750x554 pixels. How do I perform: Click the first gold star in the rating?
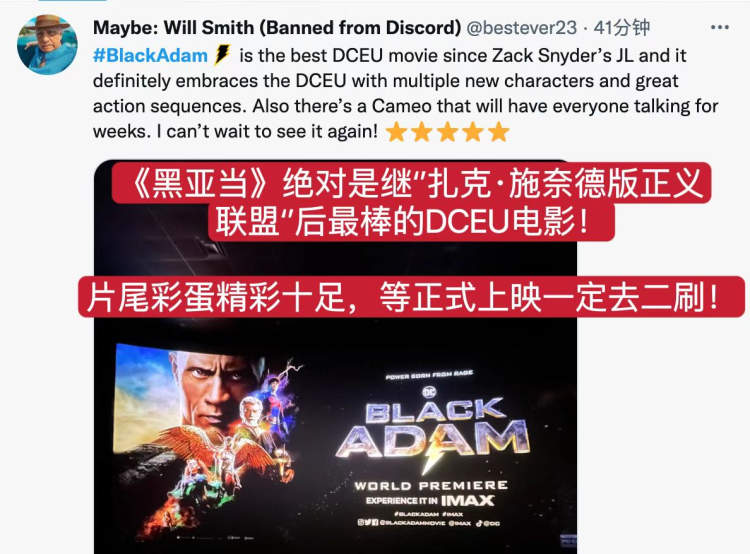[x=397, y=132]
